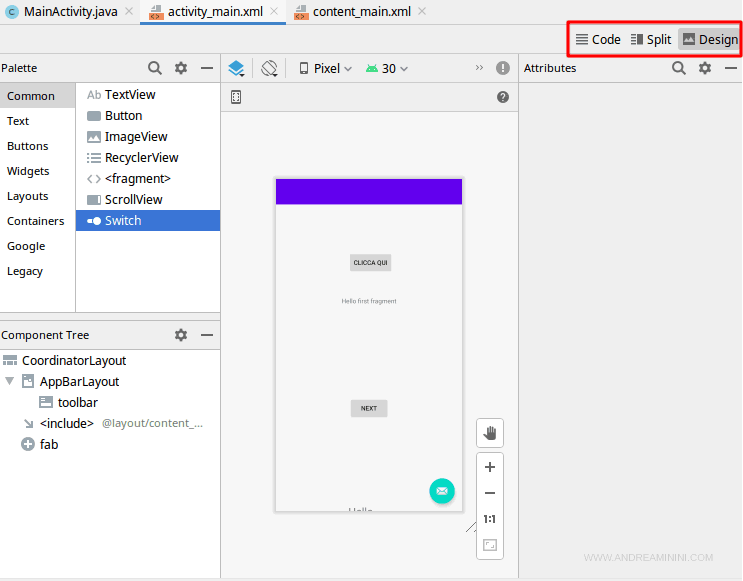743x581 pixels.
Task: Zoom in with the plus button
Action: (490, 467)
